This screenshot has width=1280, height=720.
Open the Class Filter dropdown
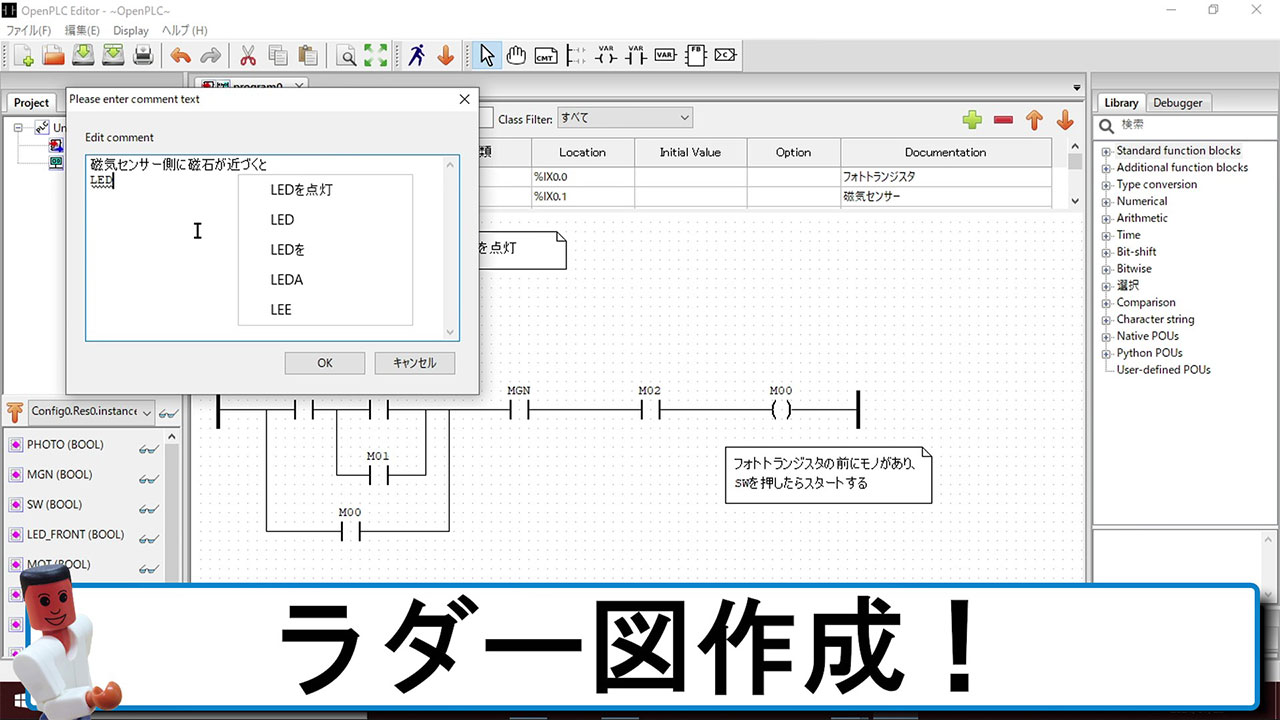pos(624,118)
